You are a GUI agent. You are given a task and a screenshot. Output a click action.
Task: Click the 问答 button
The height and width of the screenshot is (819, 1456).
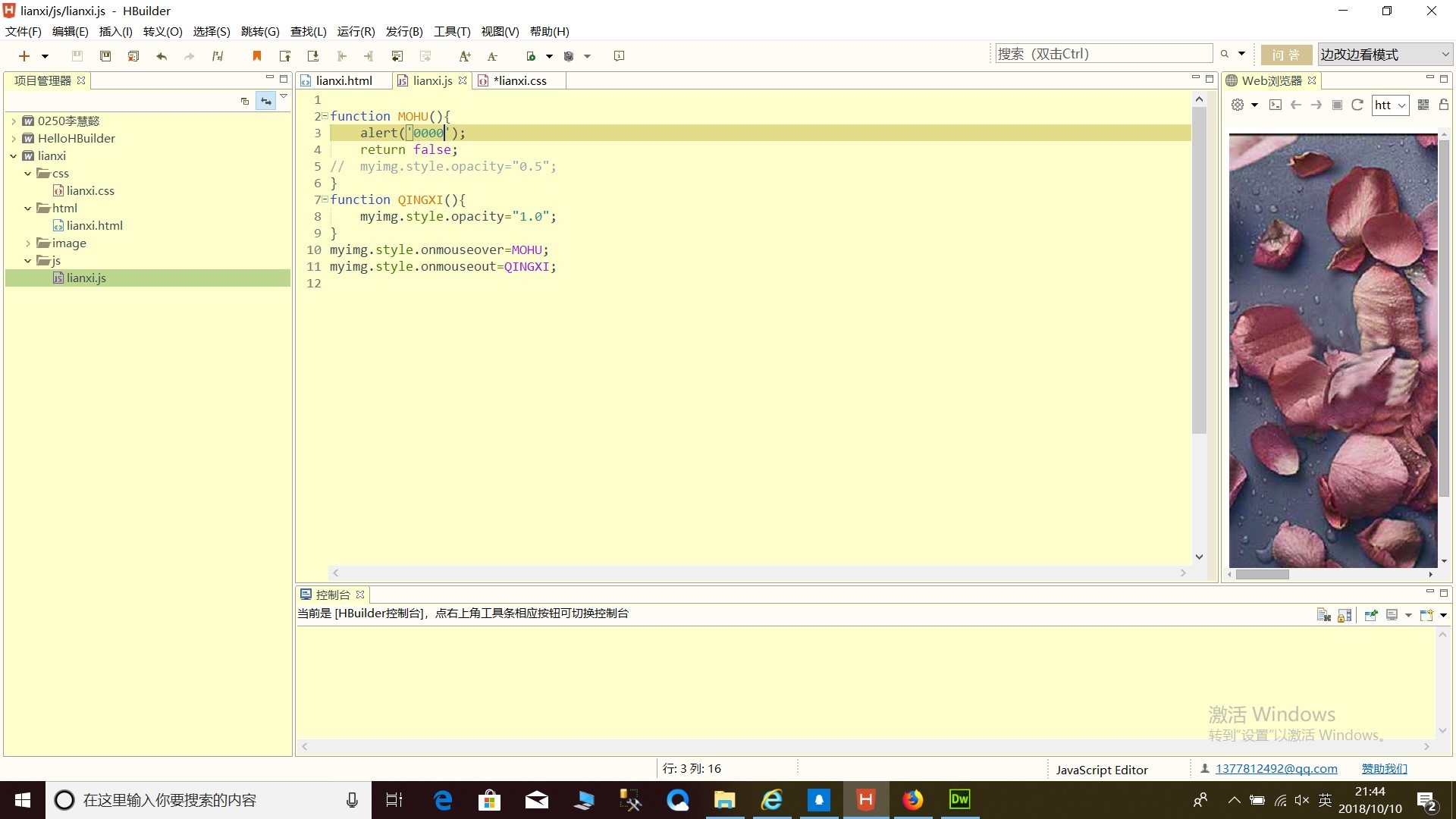click(x=1286, y=55)
